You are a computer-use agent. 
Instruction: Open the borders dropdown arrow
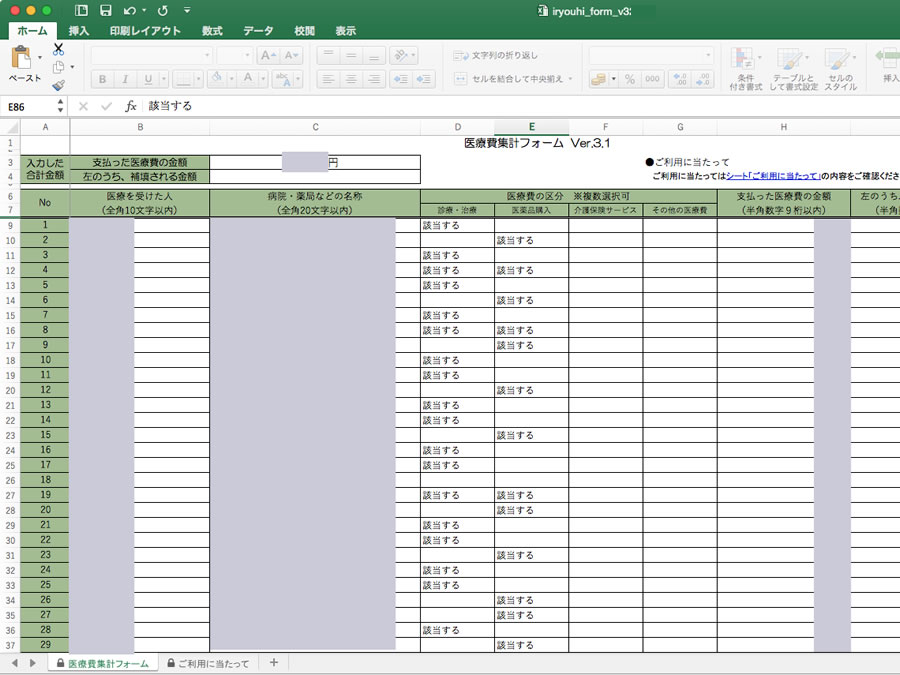click(199, 79)
